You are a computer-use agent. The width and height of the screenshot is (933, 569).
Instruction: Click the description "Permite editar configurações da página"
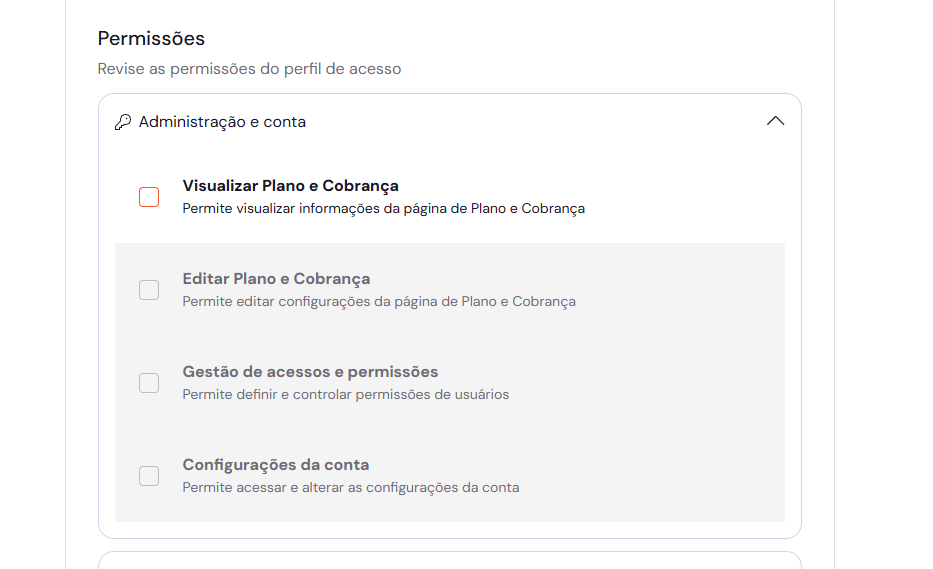click(378, 301)
